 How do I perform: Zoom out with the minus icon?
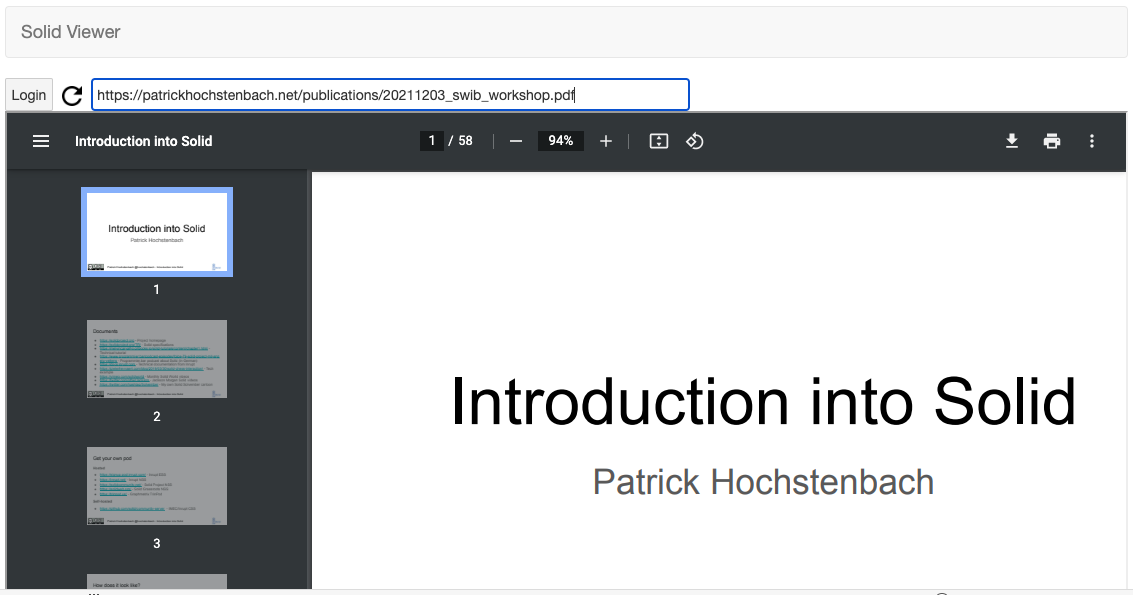coord(516,141)
